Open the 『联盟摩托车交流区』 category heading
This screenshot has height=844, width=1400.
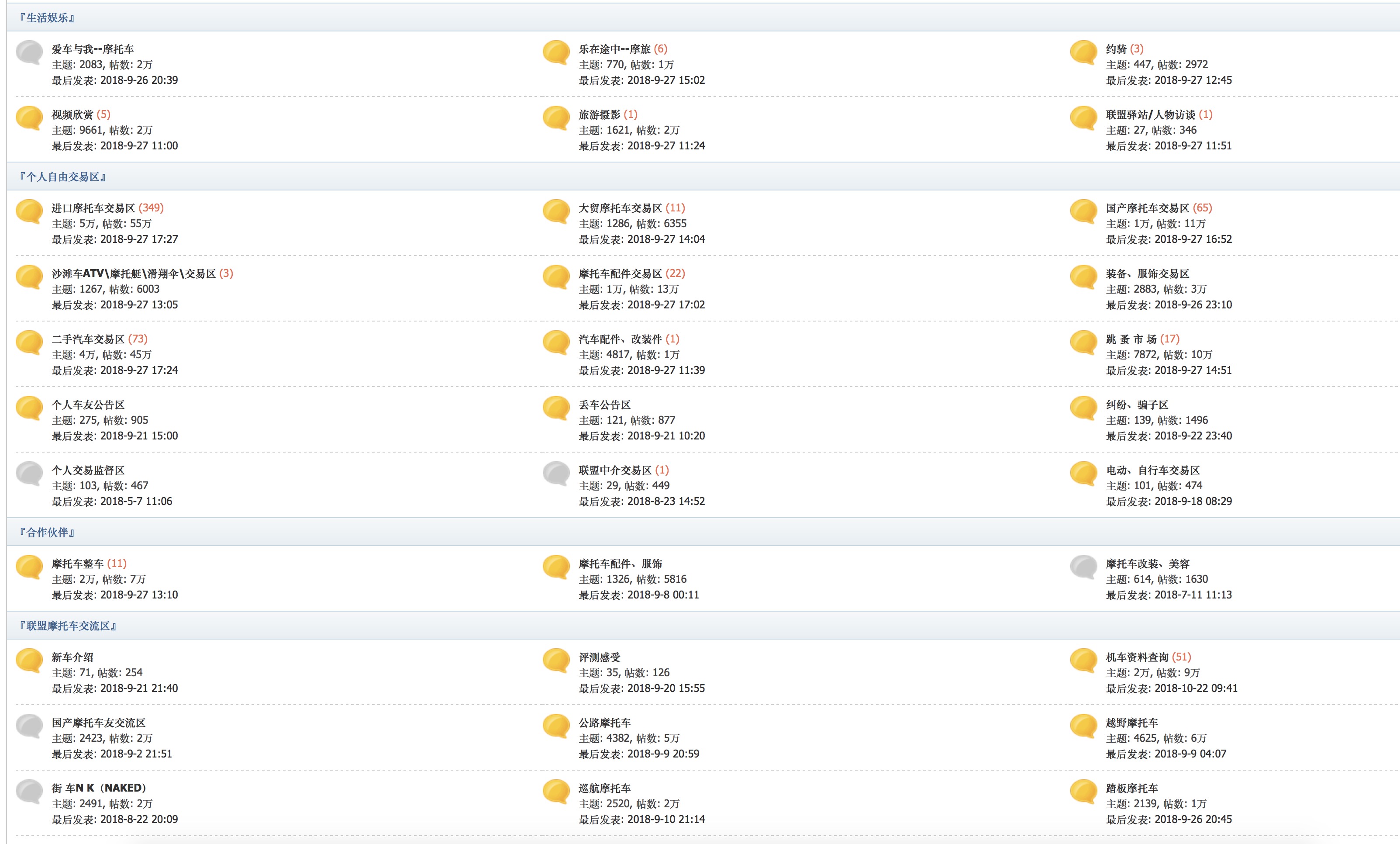point(68,626)
